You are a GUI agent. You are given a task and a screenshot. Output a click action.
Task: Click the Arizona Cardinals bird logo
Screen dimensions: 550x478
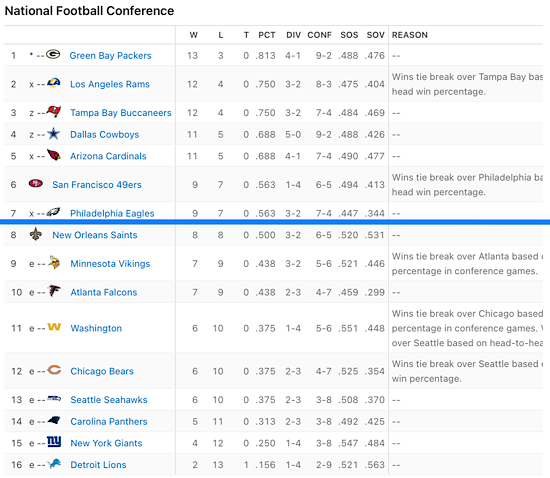[x=54, y=155]
